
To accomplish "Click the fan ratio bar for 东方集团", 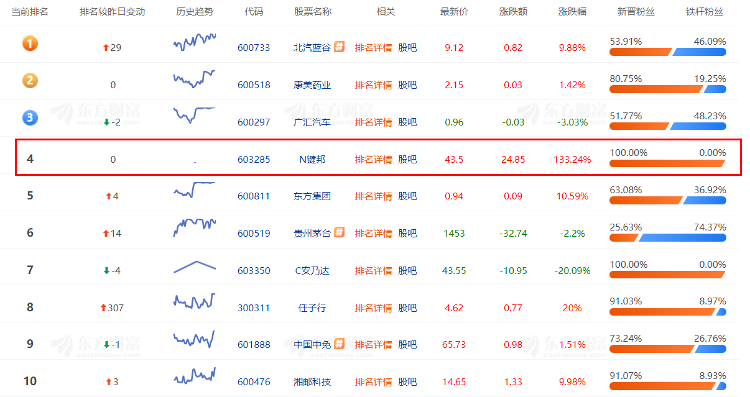I will tap(668, 200).
